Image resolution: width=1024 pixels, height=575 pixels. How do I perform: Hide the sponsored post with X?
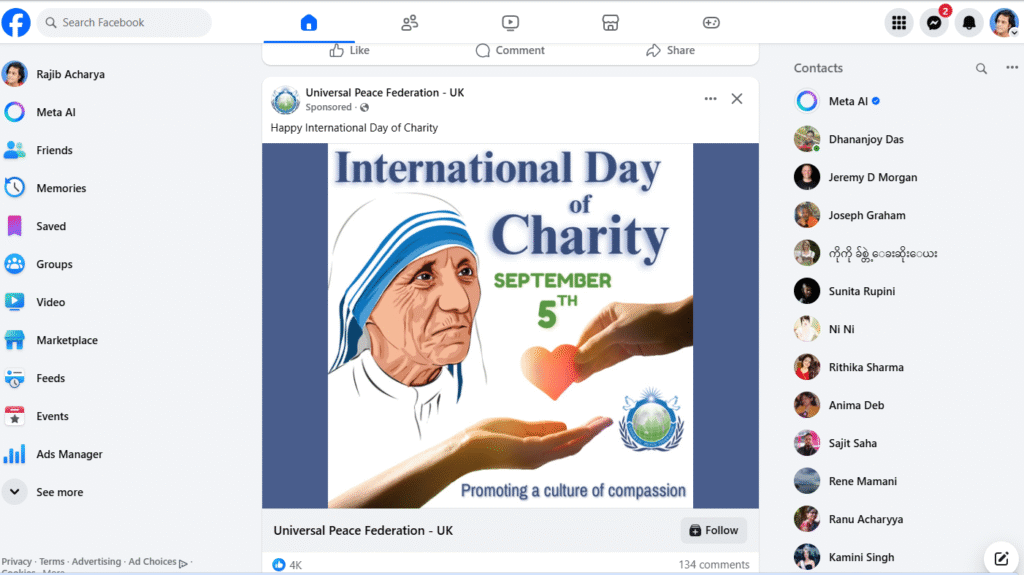(x=737, y=99)
